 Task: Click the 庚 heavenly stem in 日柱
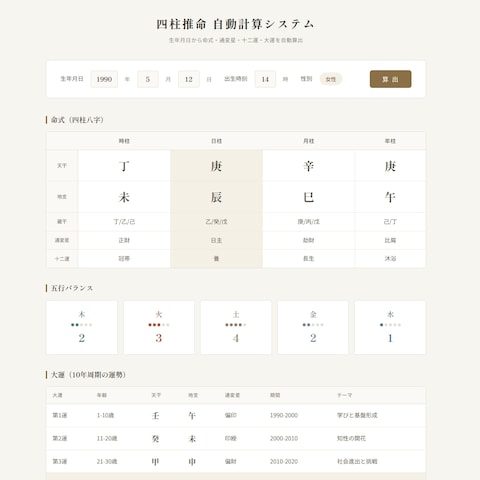(216, 166)
